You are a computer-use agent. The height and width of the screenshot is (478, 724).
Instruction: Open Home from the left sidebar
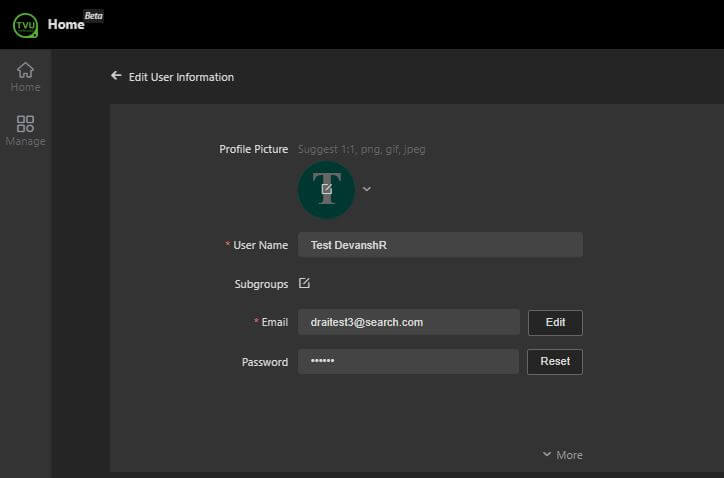click(x=25, y=76)
